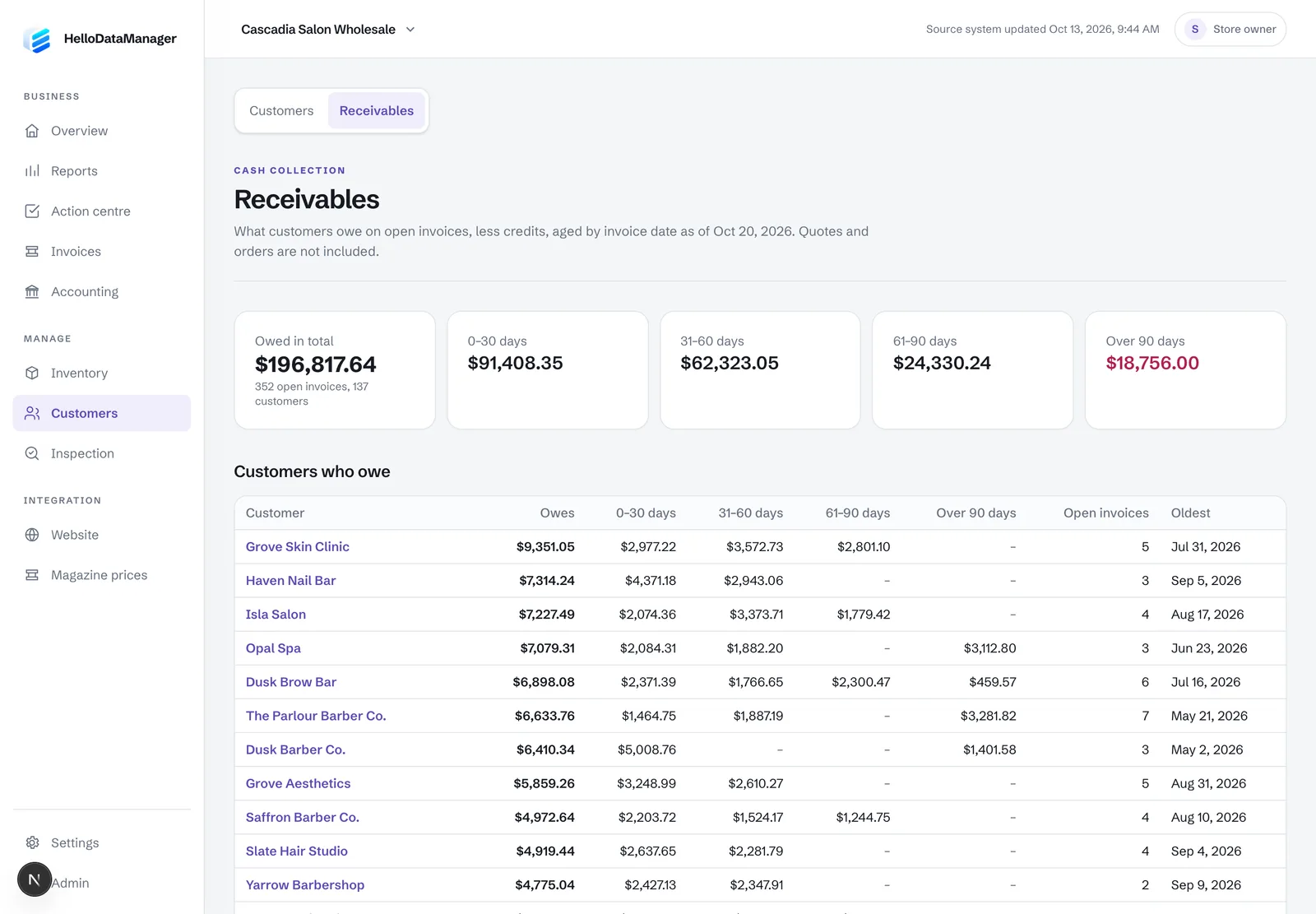Click the $5,008.76 value for Dusk Barber Co.
Screen dimensions: 1316x914
click(647, 749)
